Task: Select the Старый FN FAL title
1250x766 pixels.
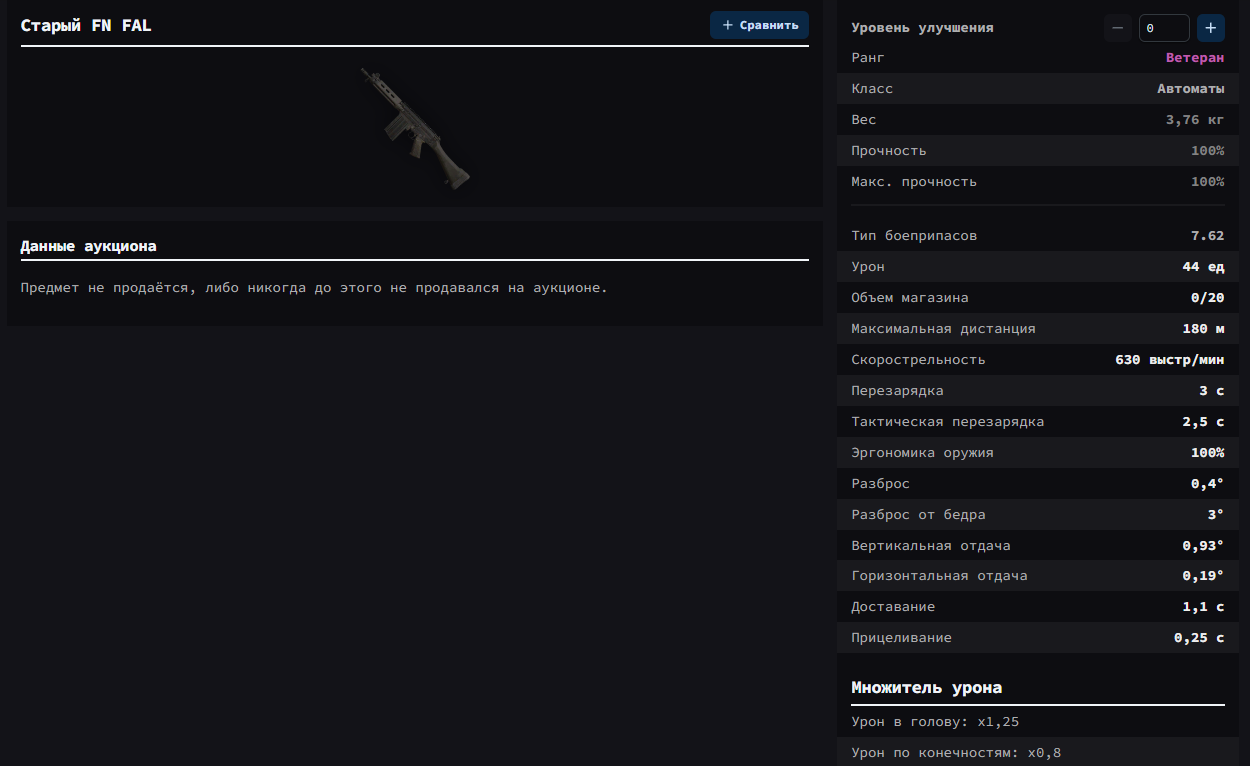Action: coord(86,26)
